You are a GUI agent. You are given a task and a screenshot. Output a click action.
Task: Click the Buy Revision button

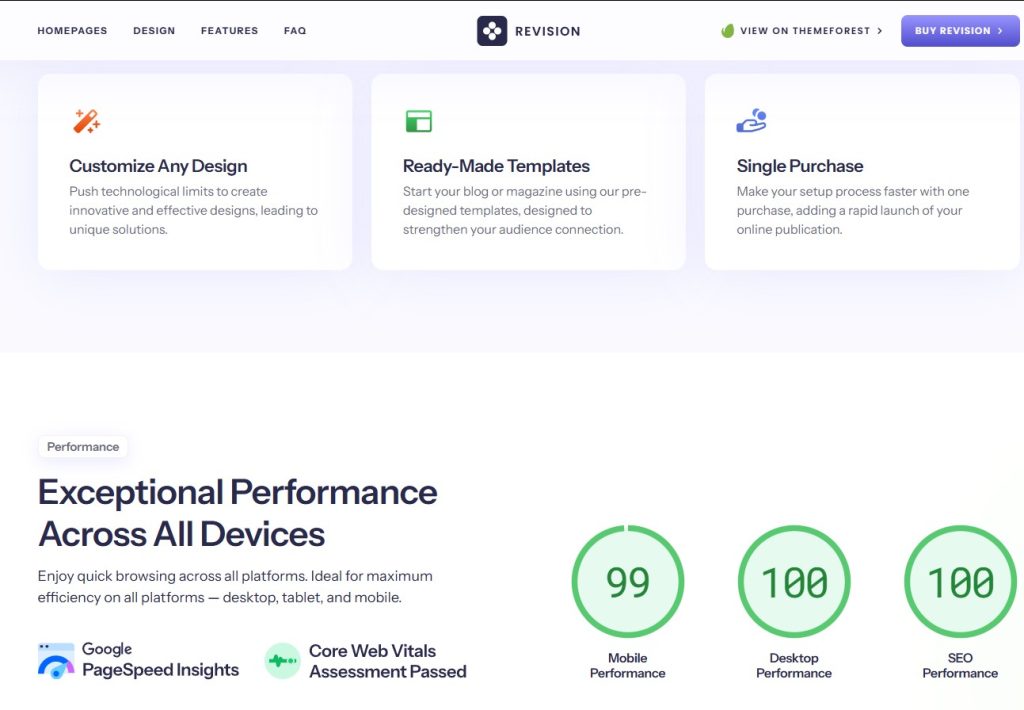959,30
